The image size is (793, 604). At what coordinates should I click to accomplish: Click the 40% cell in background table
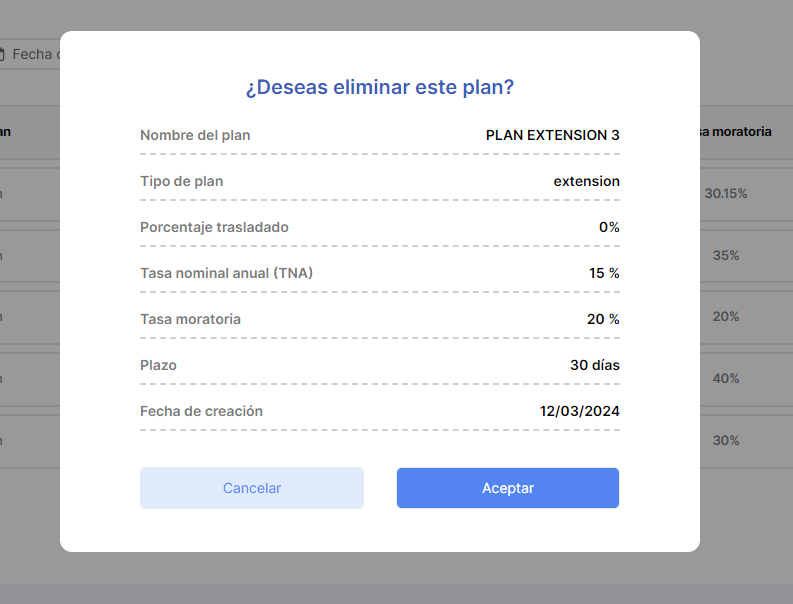coord(726,378)
